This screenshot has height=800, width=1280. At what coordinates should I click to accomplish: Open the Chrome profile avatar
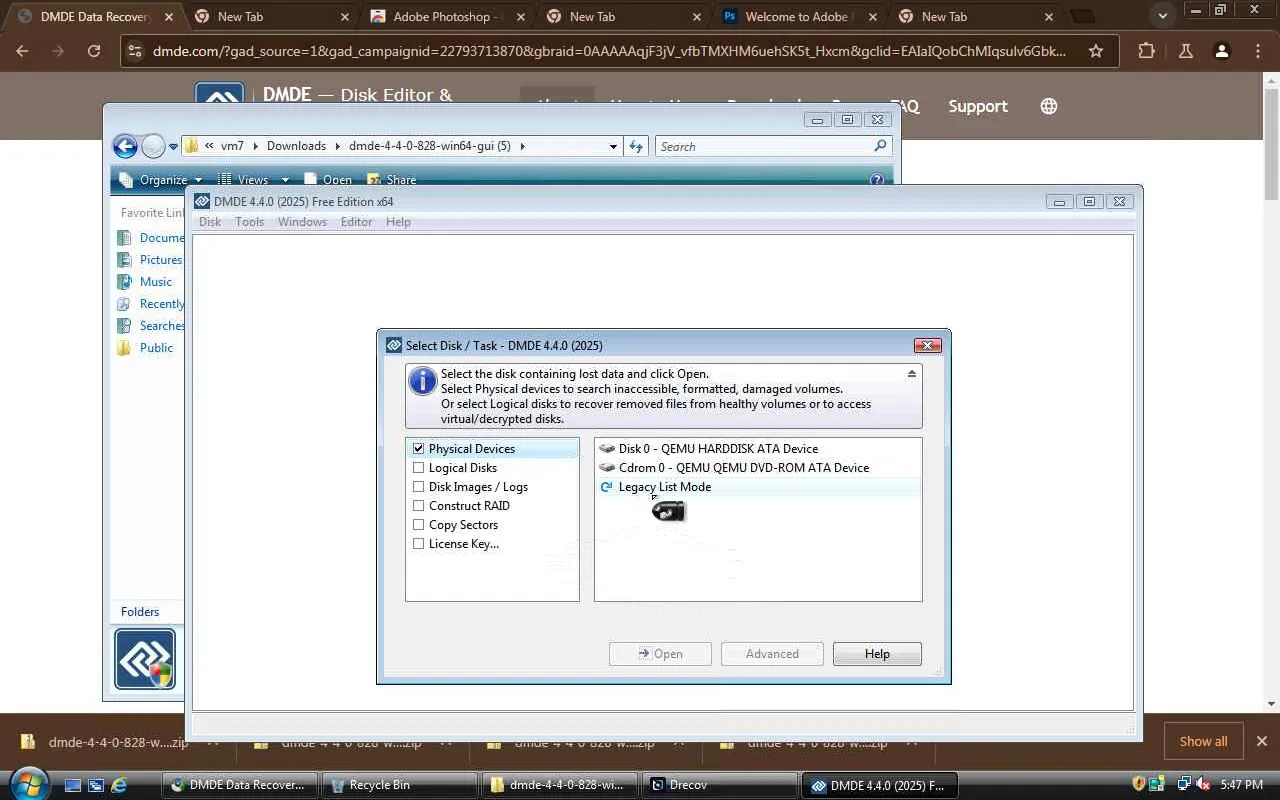click(x=1221, y=51)
